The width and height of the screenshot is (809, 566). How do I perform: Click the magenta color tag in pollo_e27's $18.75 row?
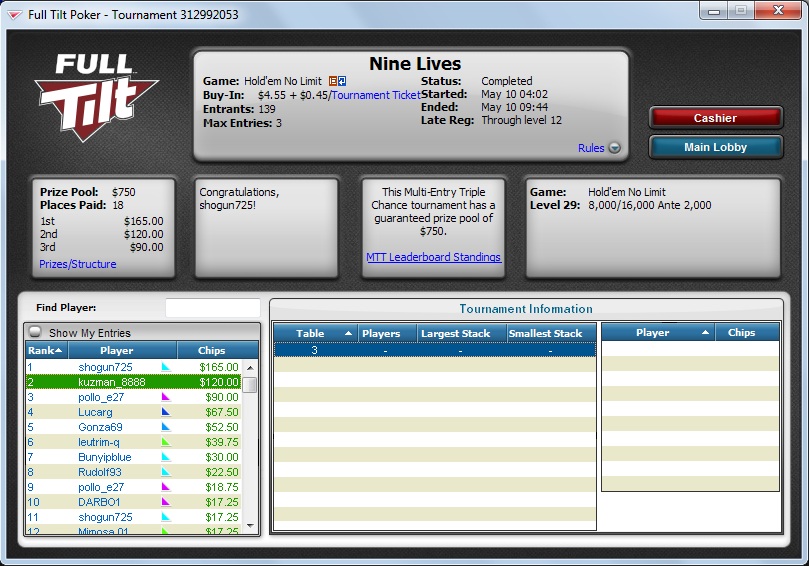click(x=166, y=487)
